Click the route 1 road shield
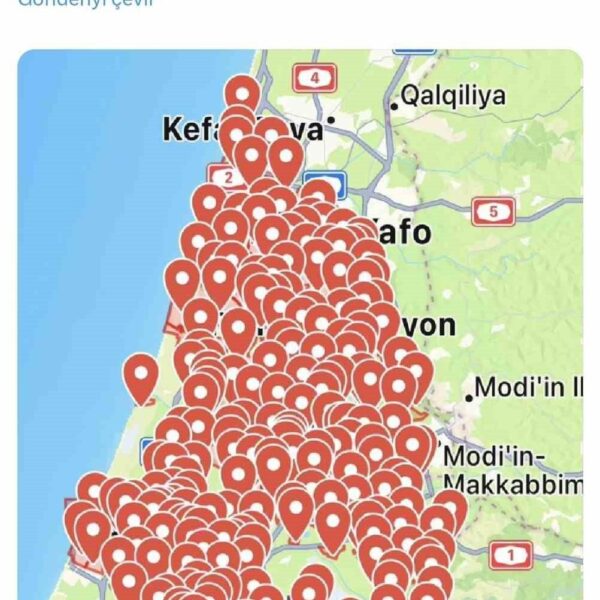The image size is (600, 600). tap(510, 555)
